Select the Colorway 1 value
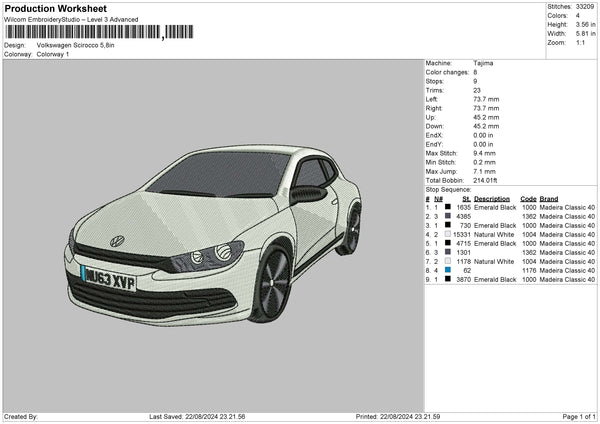This screenshot has height=424, width=600. click(53, 54)
